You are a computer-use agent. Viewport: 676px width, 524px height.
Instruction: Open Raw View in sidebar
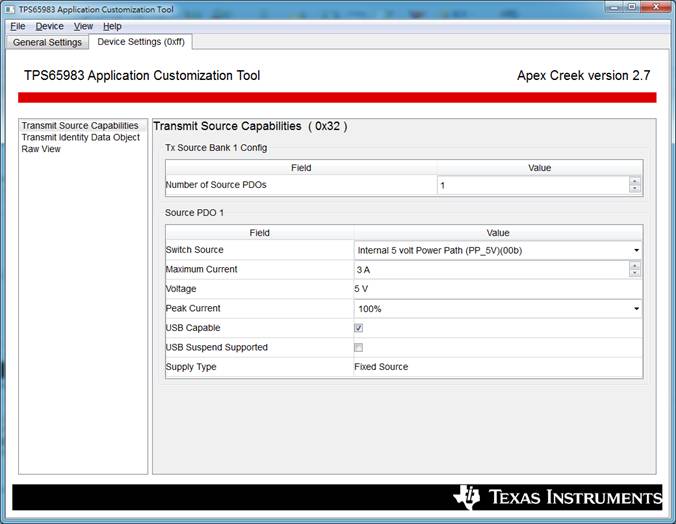pos(41,149)
